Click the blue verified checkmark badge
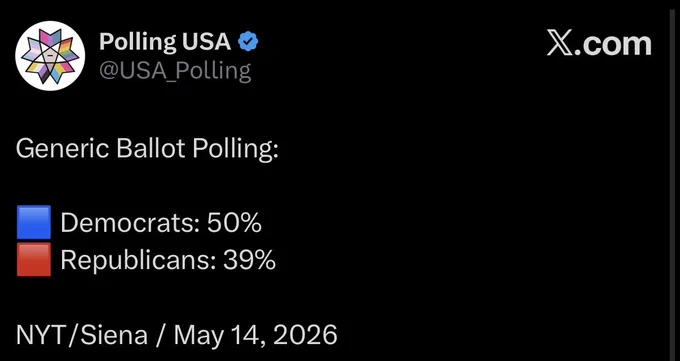Viewport: 680px width, 361px height. tap(248, 42)
